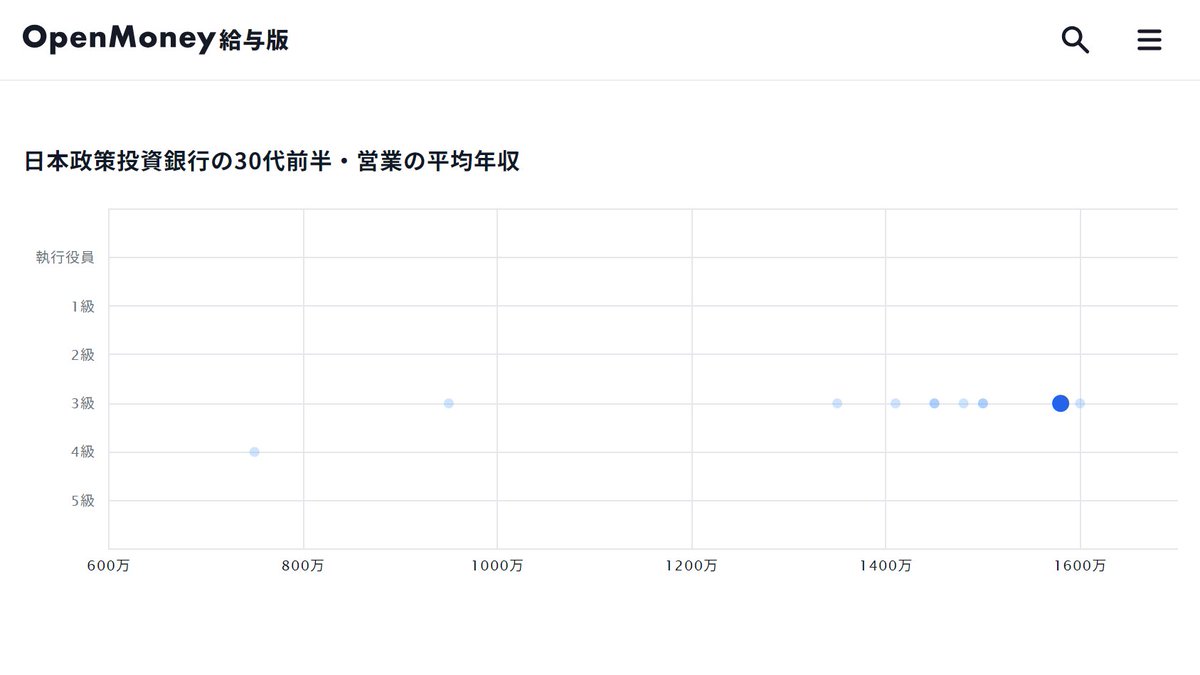1200x675 pixels.
Task: Select the 3級 data point near 1480万
Action: click(963, 403)
